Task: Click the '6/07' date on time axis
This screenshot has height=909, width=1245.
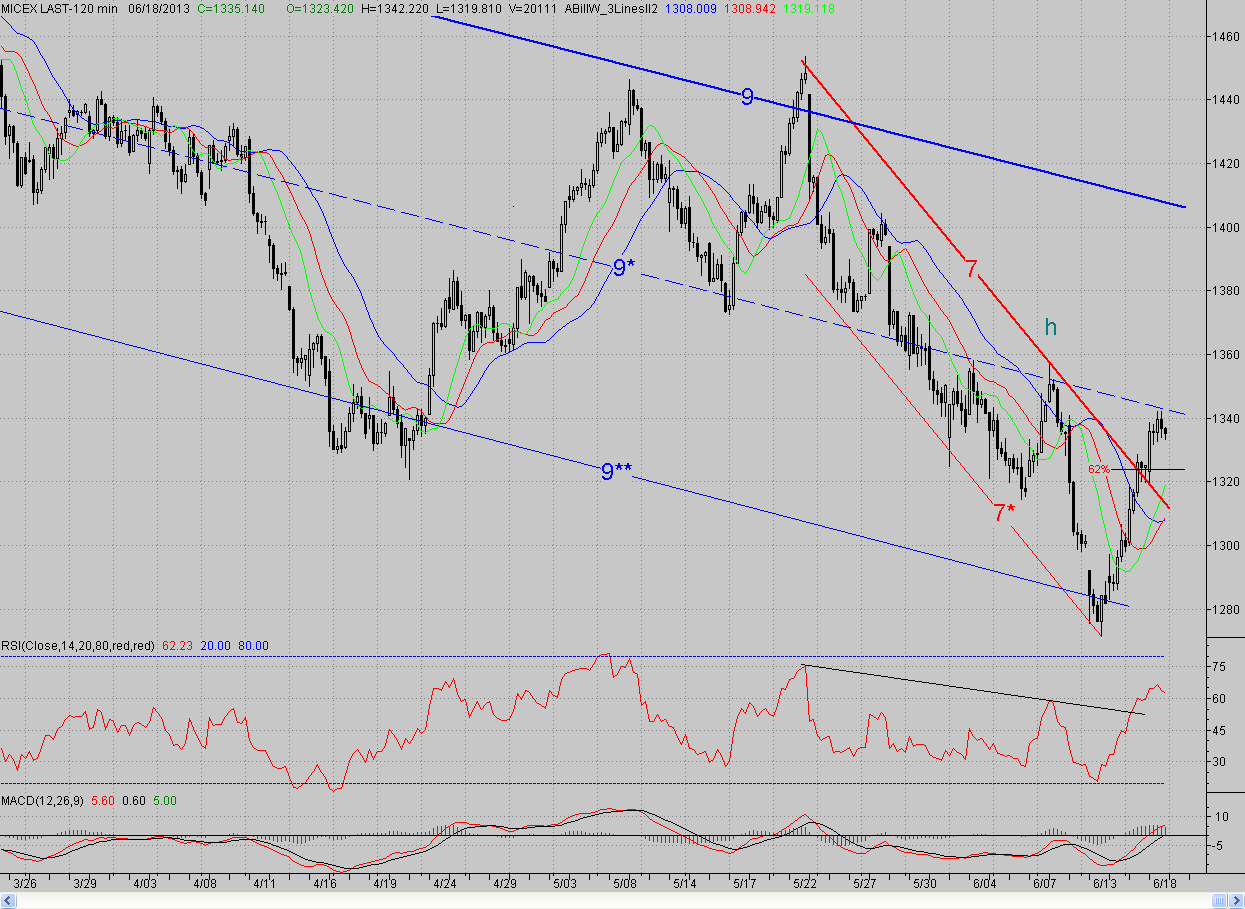Action: [1045, 884]
